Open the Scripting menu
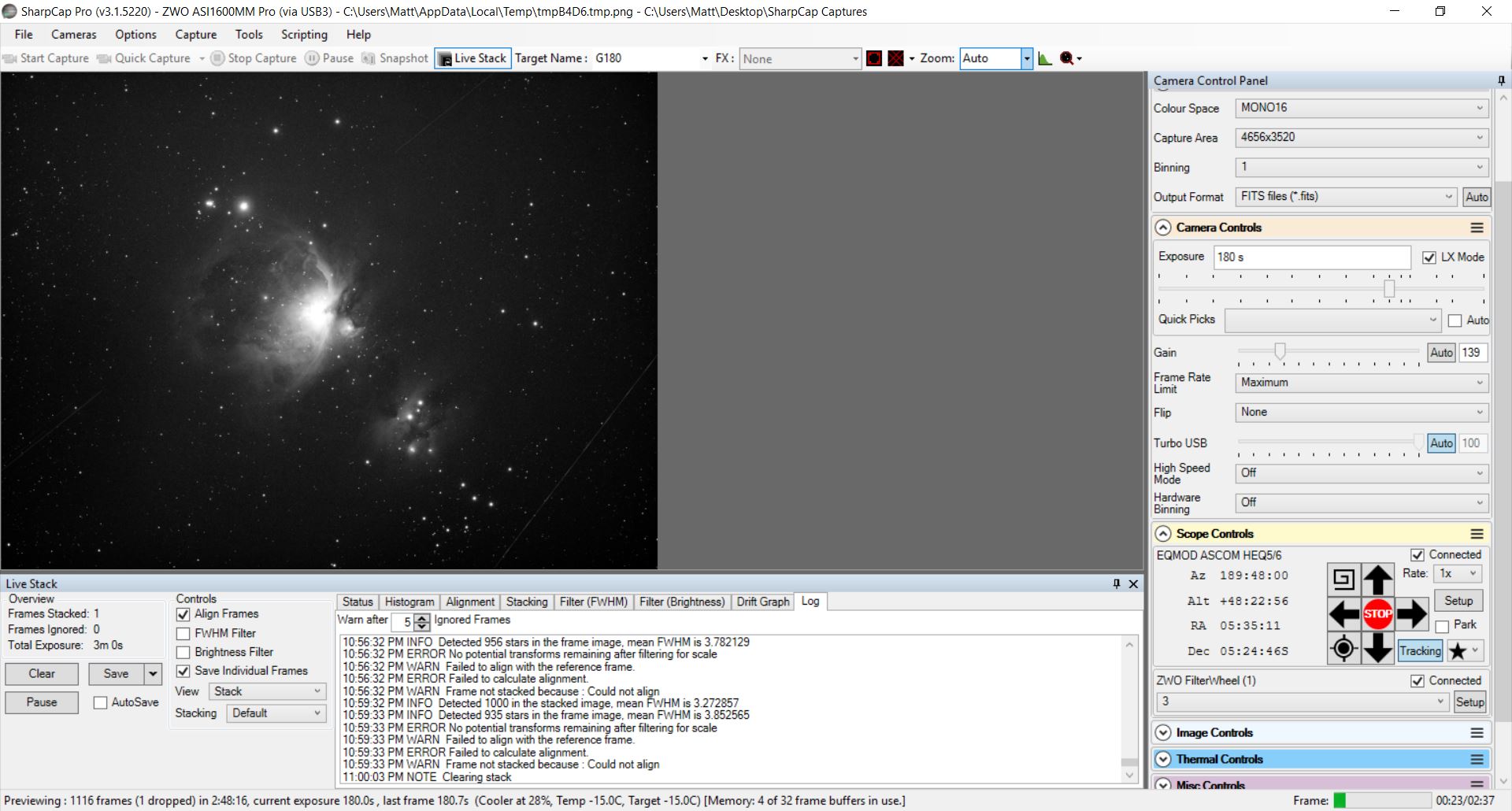The width and height of the screenshot is (1512, 811). pyautogui.click(x=304, y=35)
